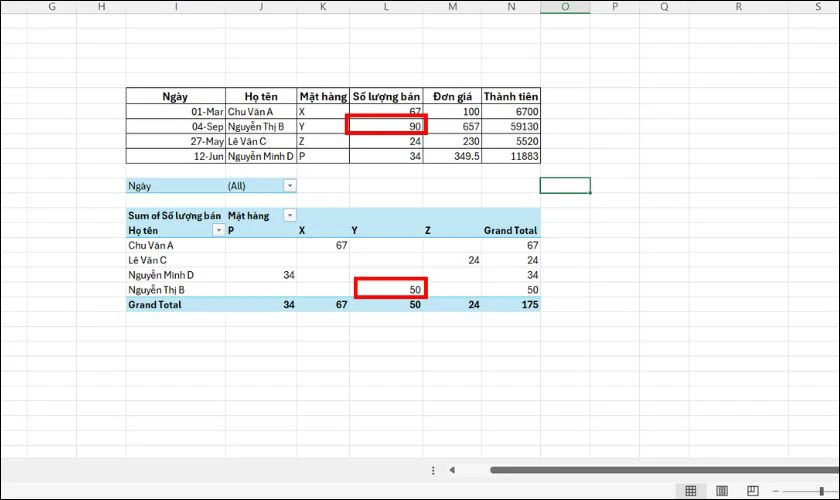The image size is (840, 500).
Task: Select the 'Sum of Số lượng bán' pivot cell
Action: pyautogui.click(x=176, y=215)
